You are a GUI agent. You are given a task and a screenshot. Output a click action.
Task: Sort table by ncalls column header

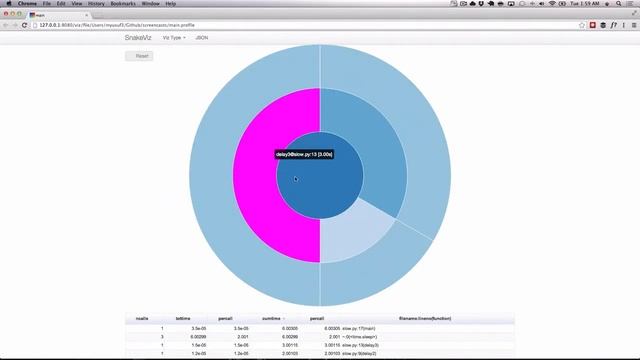(x=142, y=318)
